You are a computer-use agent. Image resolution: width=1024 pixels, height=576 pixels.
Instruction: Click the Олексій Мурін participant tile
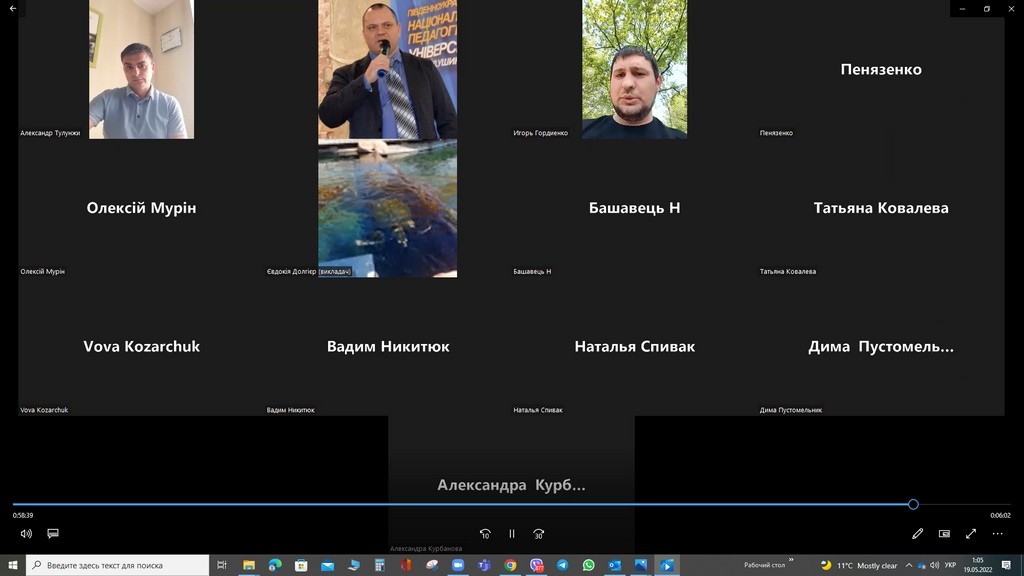click(141, 208)
